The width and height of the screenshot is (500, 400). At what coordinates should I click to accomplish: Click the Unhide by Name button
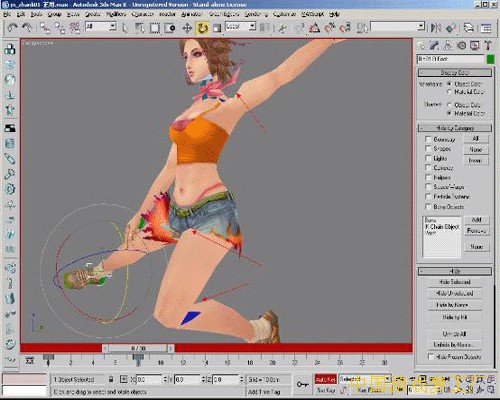pos(455,345)
